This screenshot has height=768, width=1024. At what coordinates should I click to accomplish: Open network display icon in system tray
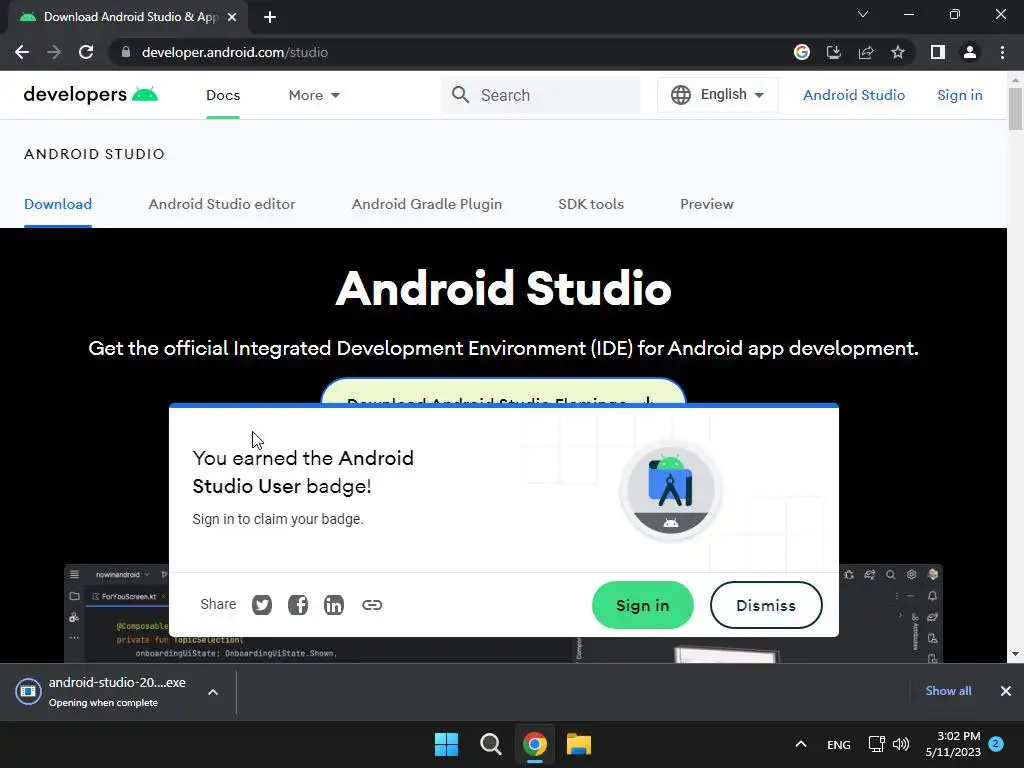(876, 744)
